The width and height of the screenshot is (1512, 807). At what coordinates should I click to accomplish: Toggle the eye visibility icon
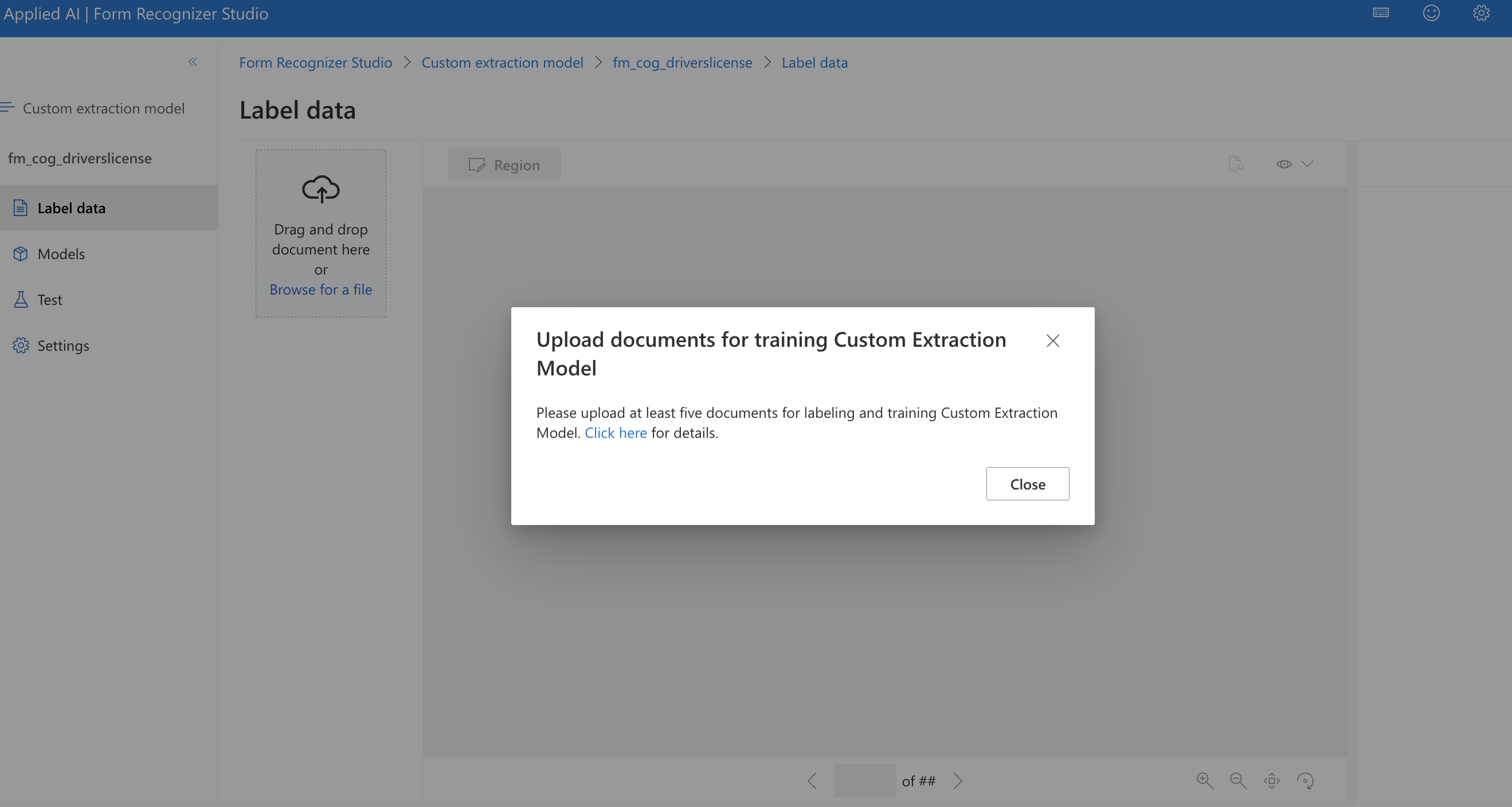1284,164
